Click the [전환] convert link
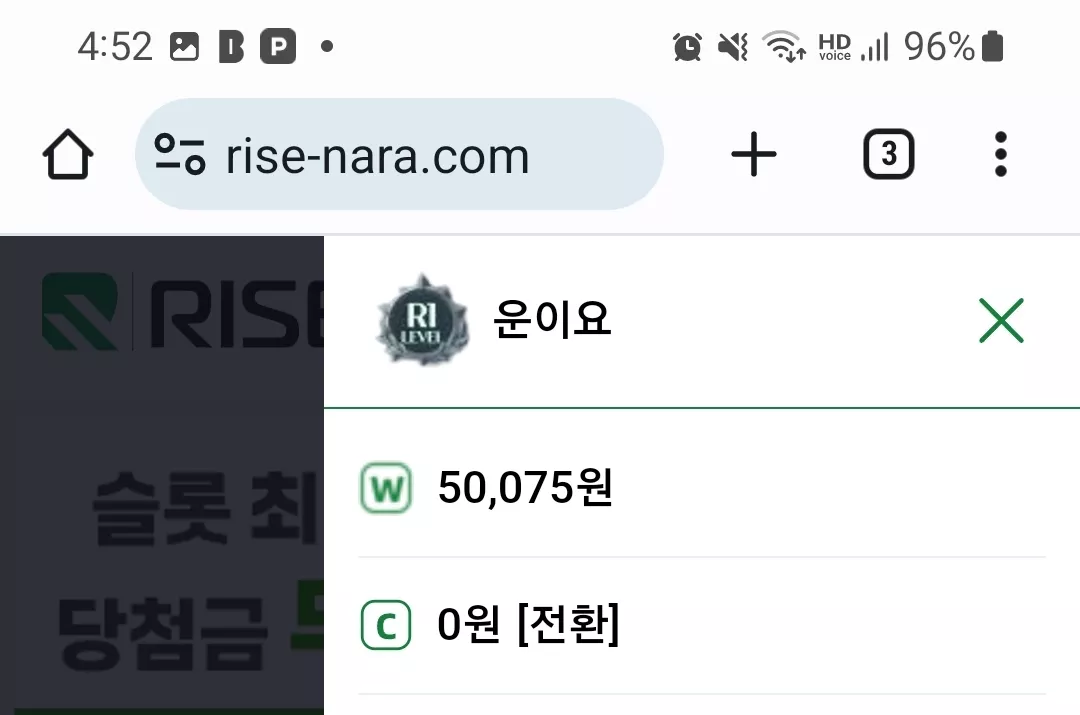Image resolution: width=1080 pixels, height=715 pixels. pyautogui.click(x=568, y=624)
